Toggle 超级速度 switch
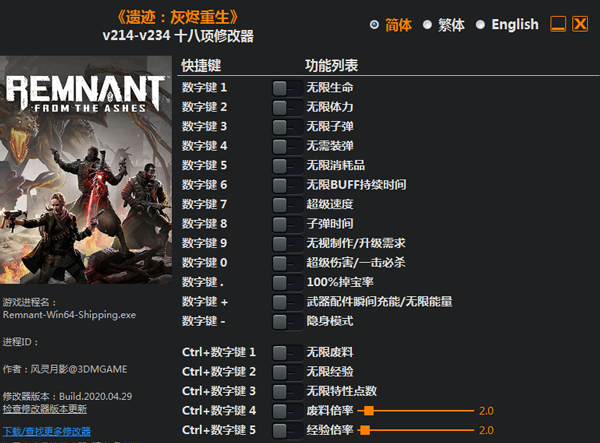The image size is (600, 443). [287, 205]
